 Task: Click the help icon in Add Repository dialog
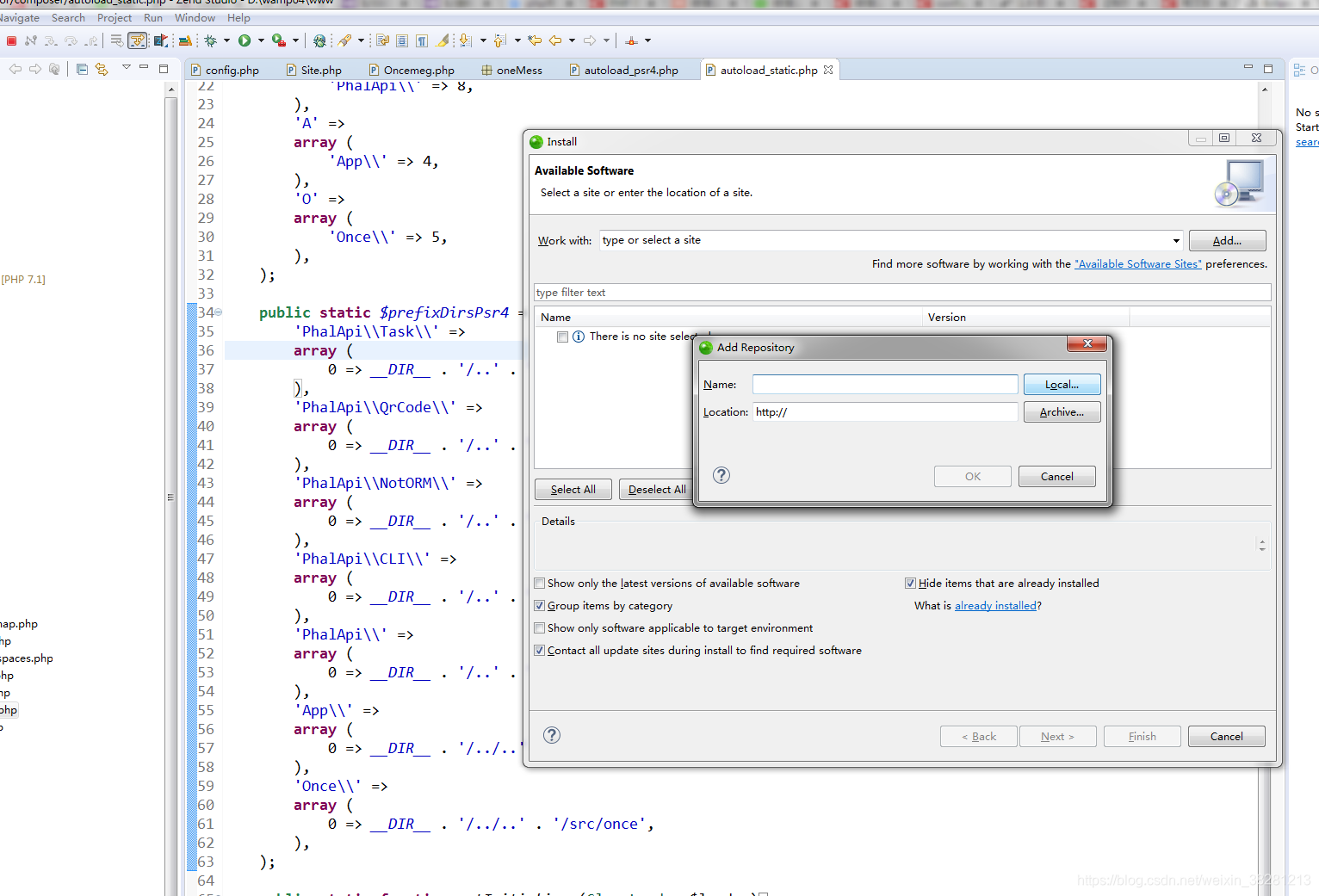pos(721,475)
